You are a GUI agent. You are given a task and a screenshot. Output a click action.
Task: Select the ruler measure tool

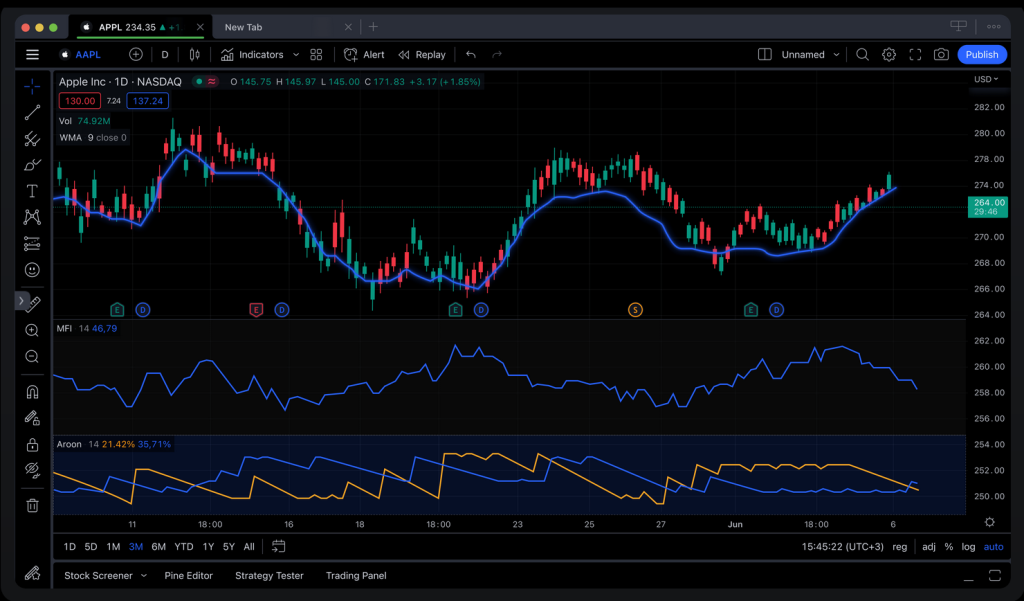(33, 303)
